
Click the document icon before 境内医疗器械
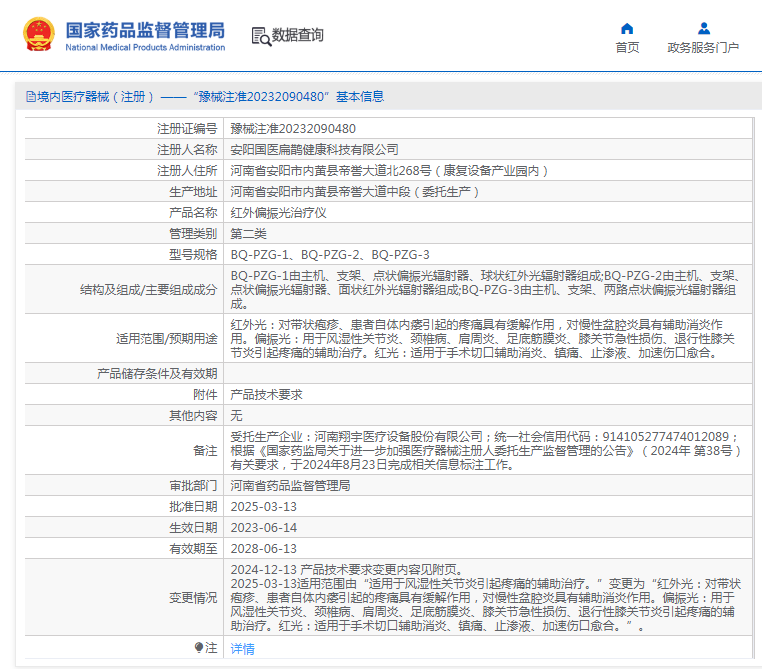pos(31,97)
